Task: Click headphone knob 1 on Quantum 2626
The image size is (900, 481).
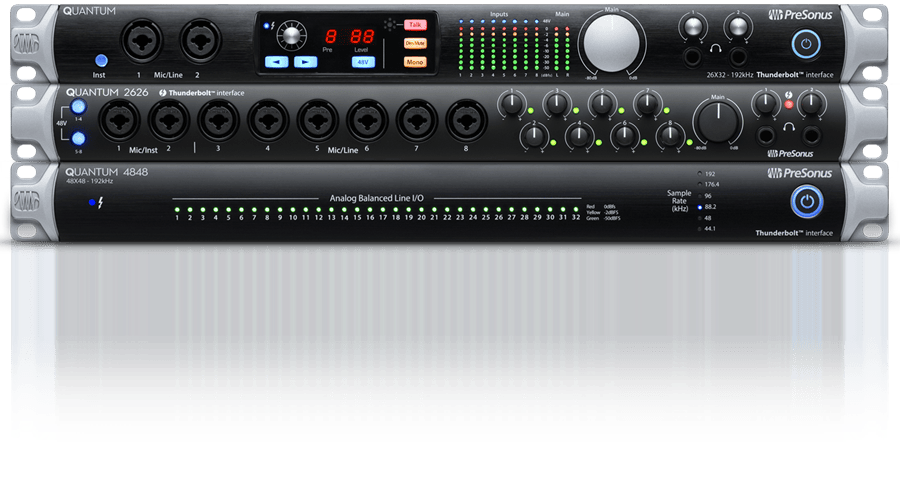Action: pos(766,104)
